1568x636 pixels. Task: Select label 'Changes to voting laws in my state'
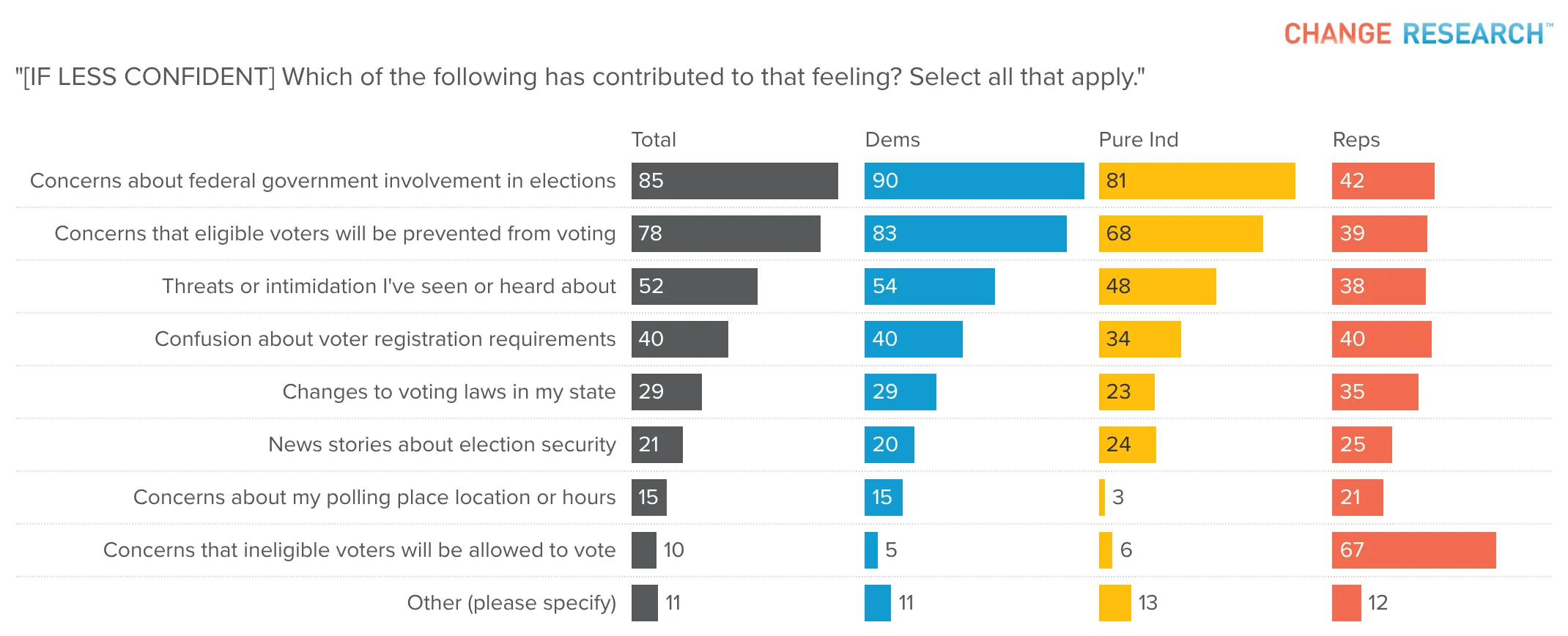(449, 392)
